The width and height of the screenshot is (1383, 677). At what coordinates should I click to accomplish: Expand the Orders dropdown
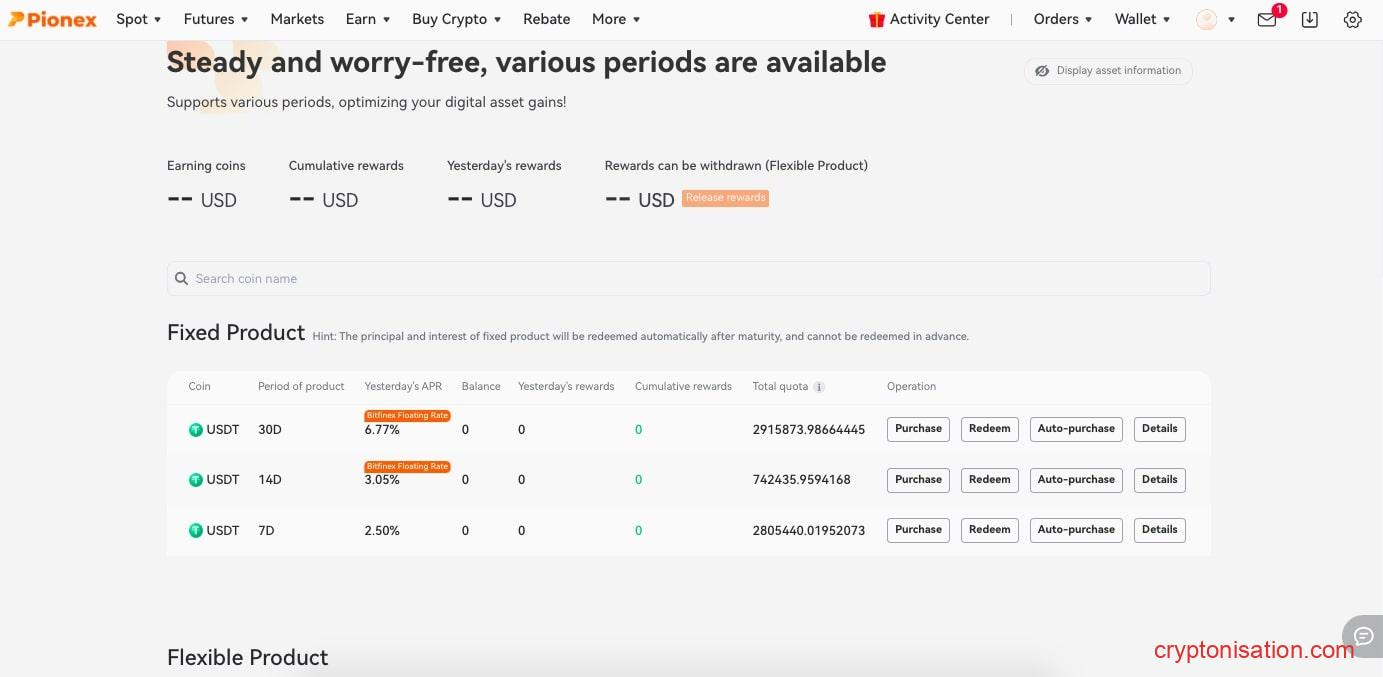point(1063,19)
